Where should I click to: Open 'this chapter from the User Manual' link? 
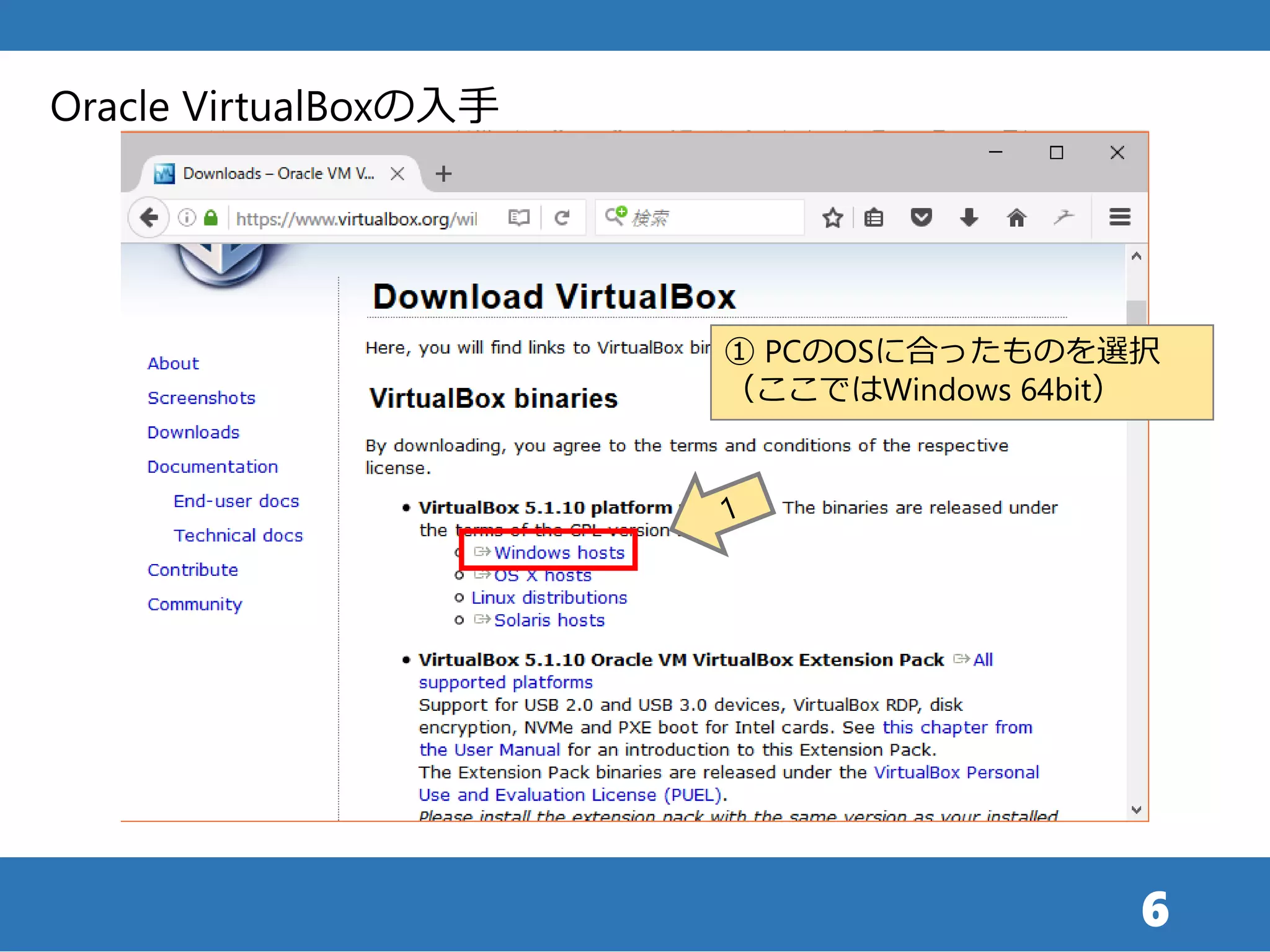click(957, 727)
